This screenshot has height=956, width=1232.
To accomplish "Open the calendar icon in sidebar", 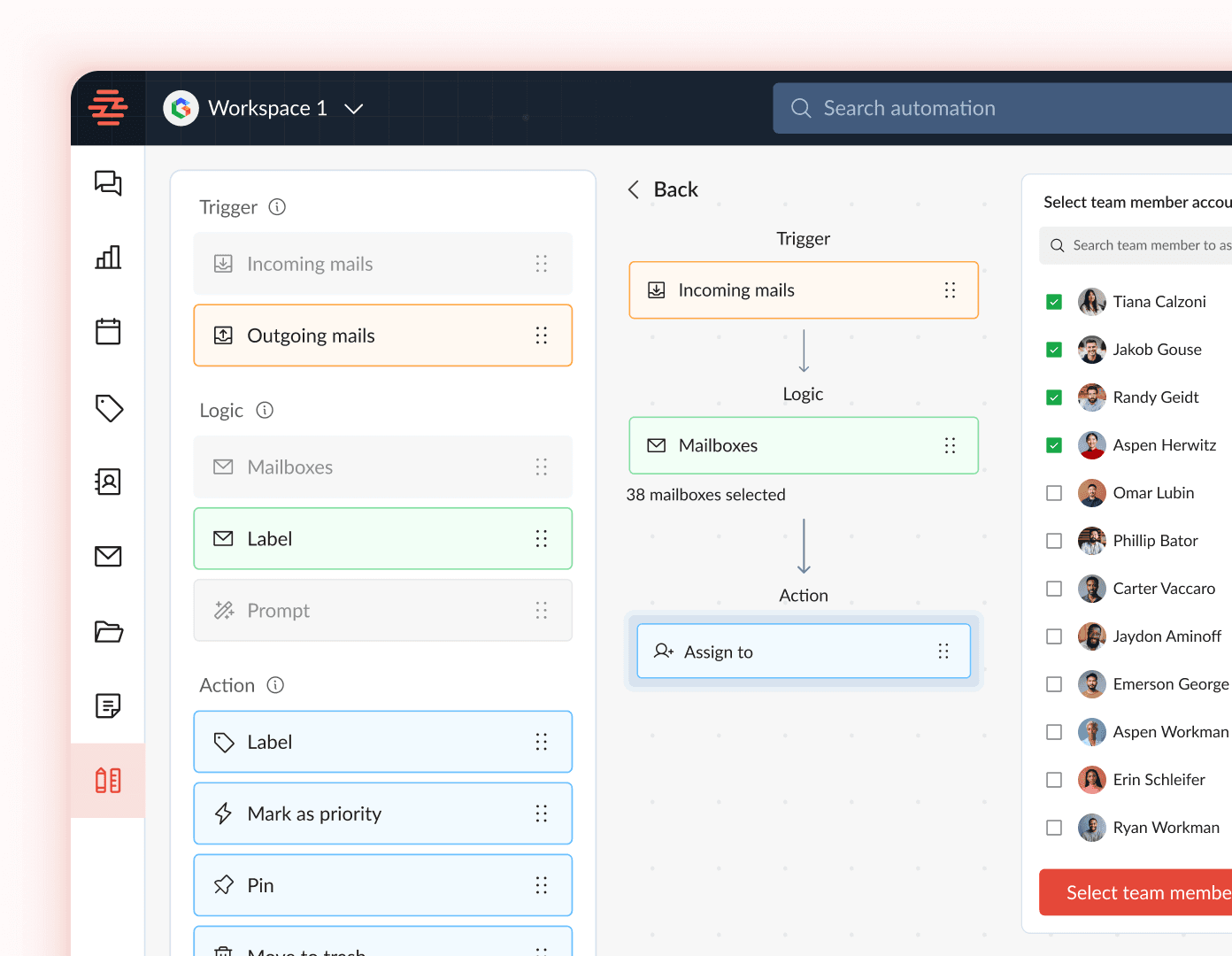I will click(108, 332).
